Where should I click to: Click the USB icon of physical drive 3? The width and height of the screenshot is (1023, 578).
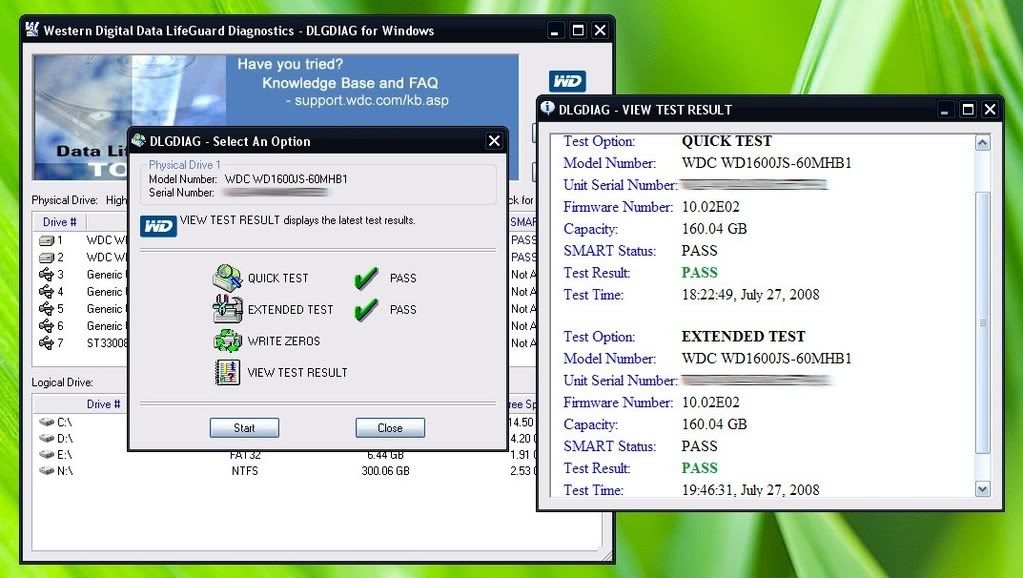(46, 275)
